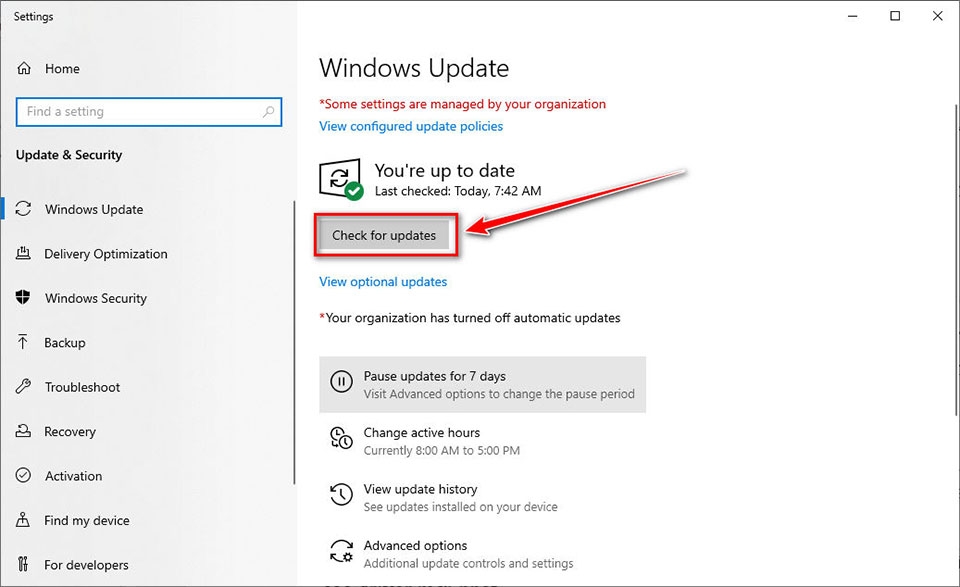
Task: Click the "Windows Update" page heading
Action: coord(414,68)
